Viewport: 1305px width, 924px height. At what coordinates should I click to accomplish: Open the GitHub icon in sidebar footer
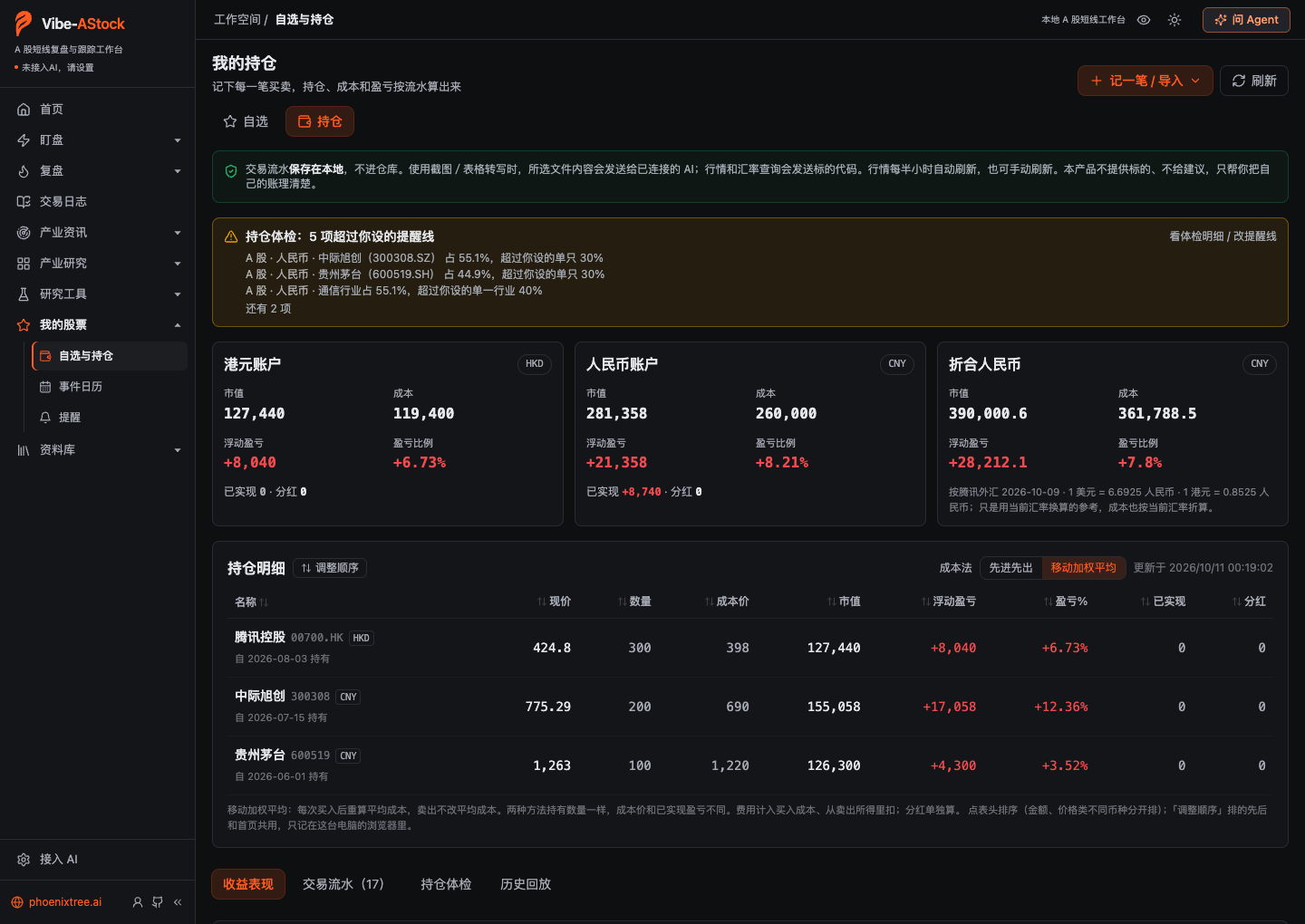pos(158,902)
